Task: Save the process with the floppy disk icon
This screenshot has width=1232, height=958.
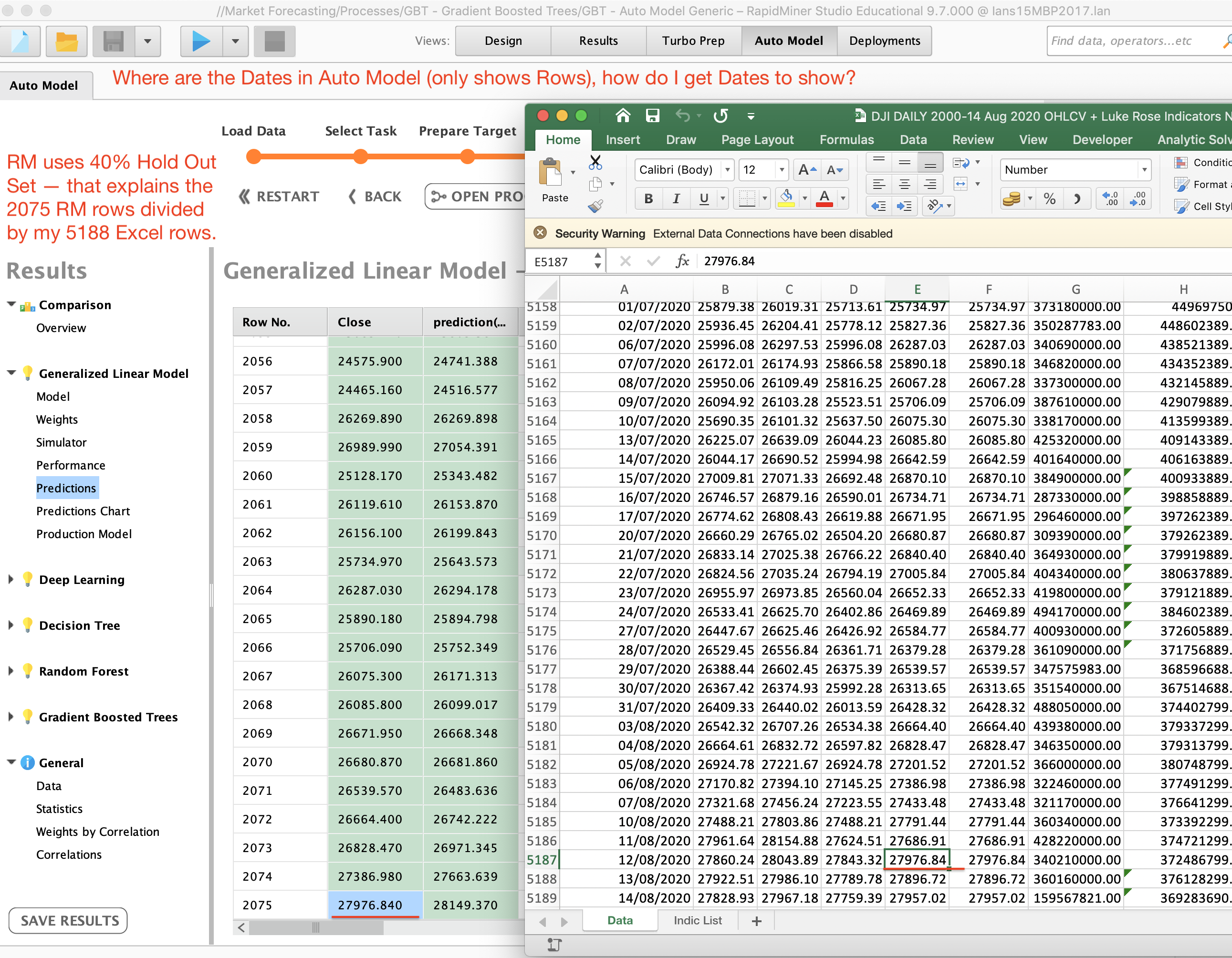Action: click(x=114, y=41)
